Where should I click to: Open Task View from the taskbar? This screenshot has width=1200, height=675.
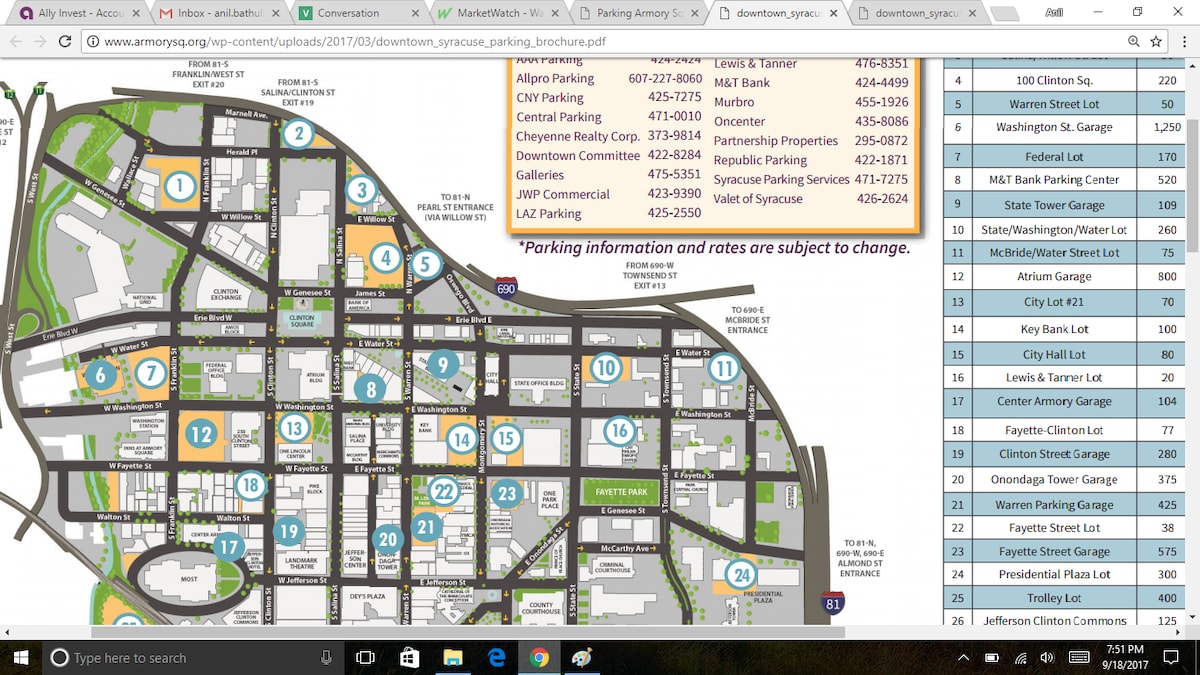point(366,657)
